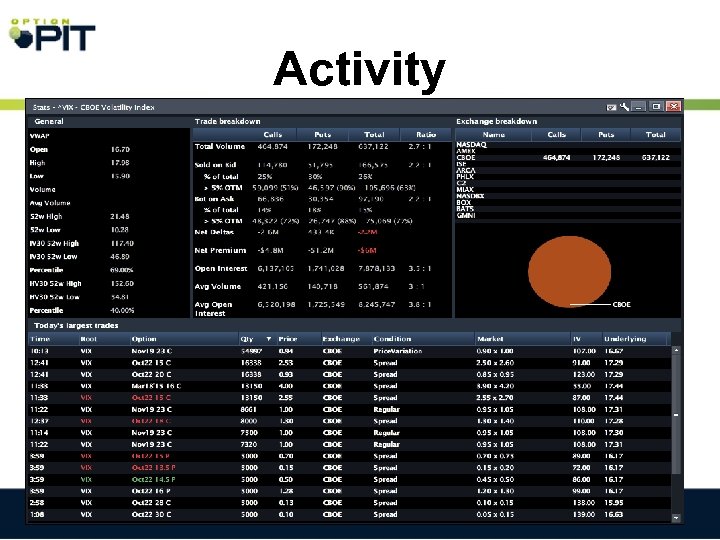Maximize the VIX Stats window
Viewport: 720px width, 540px height.
(x=656, y=107)
